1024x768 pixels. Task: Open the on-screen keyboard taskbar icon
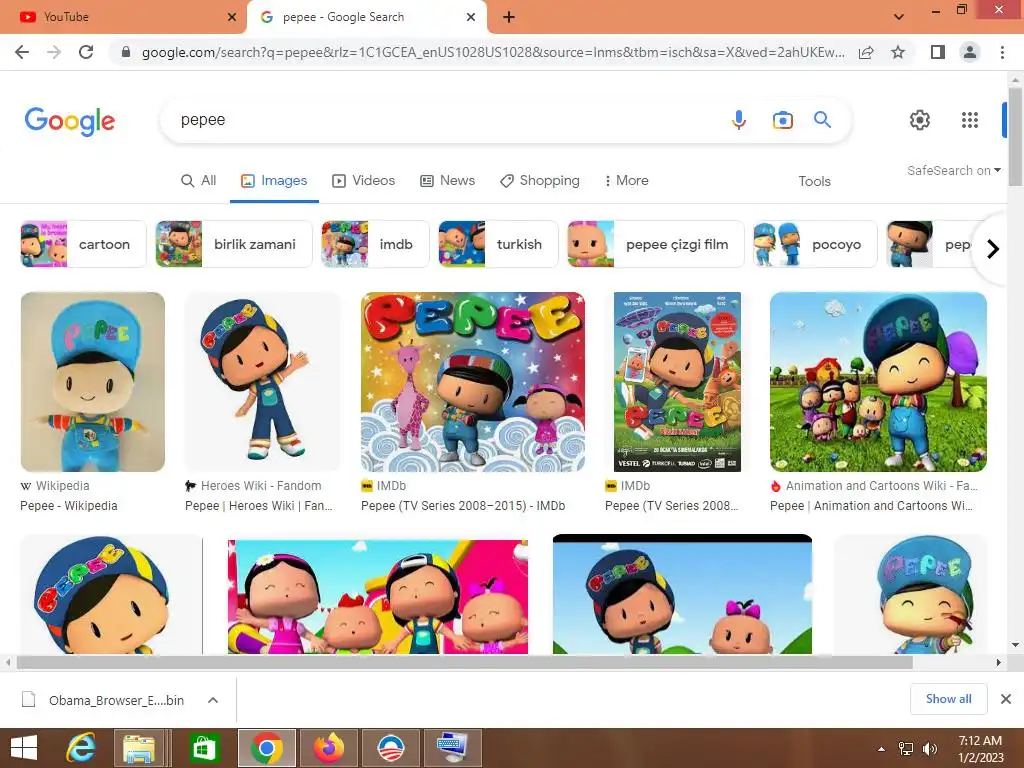(453, 748)
